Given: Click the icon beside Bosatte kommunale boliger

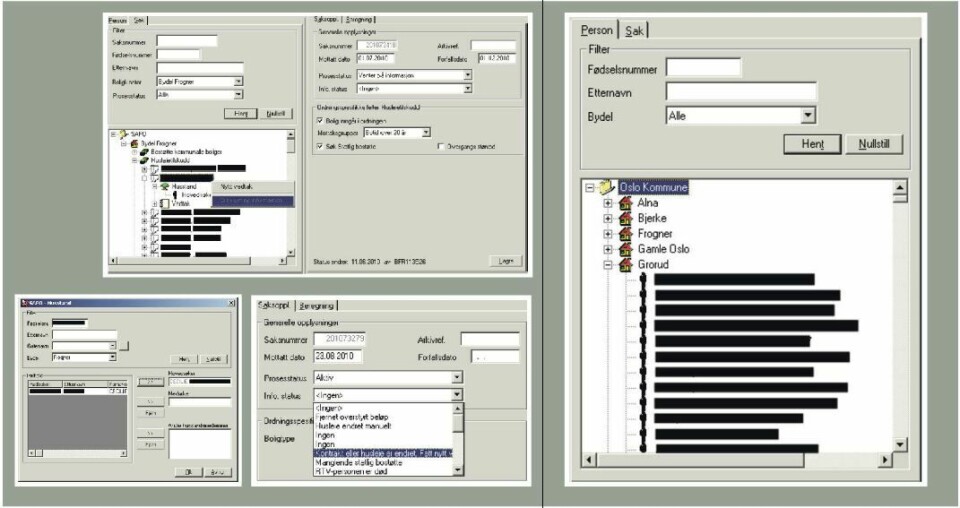Looking at the screenshot, I should click(144, 152).
